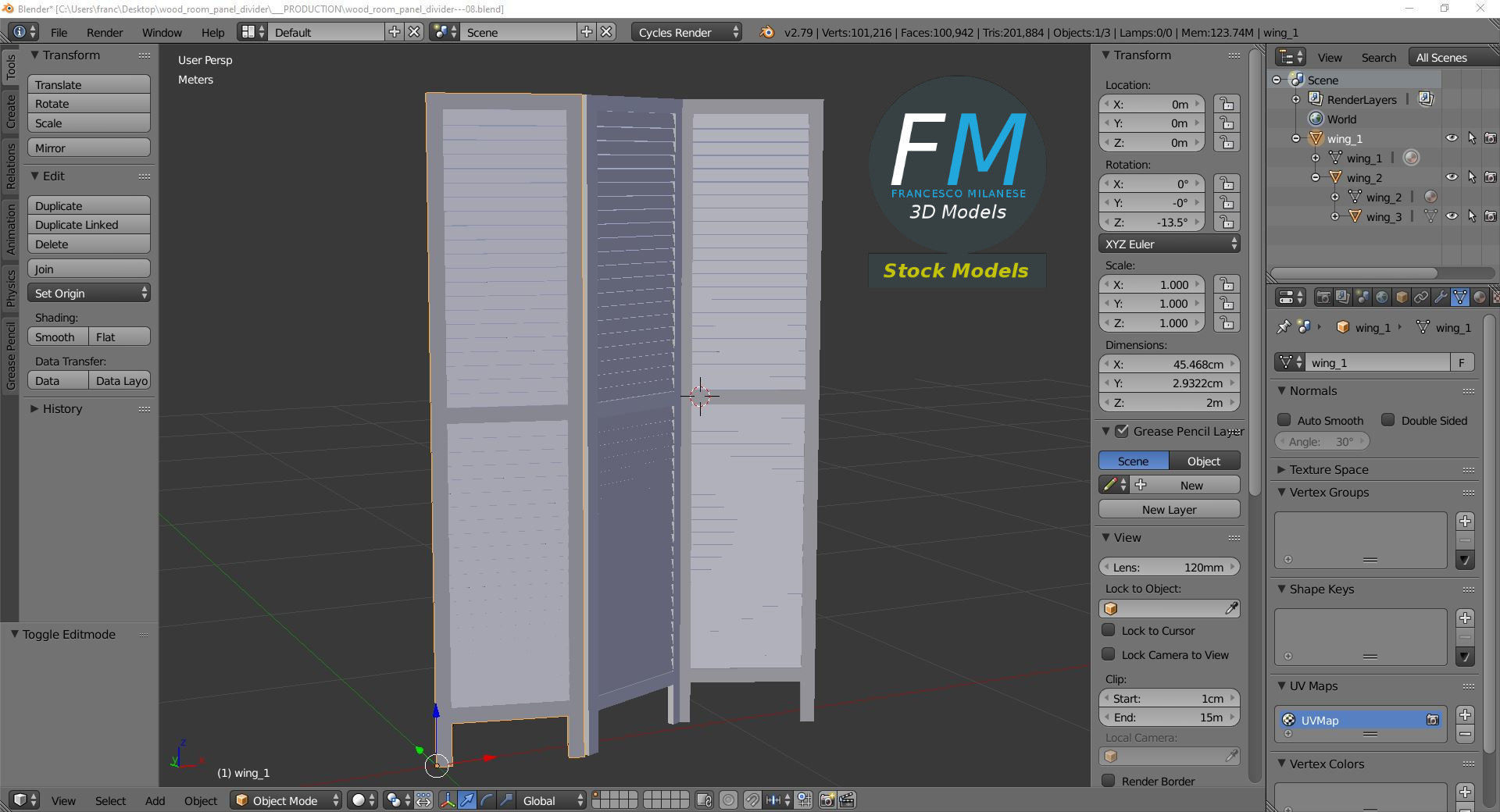Viewport: 1500px width, 812px height.
Task: Expand the RenderLayers tree item
Action: click(1296, 99)
